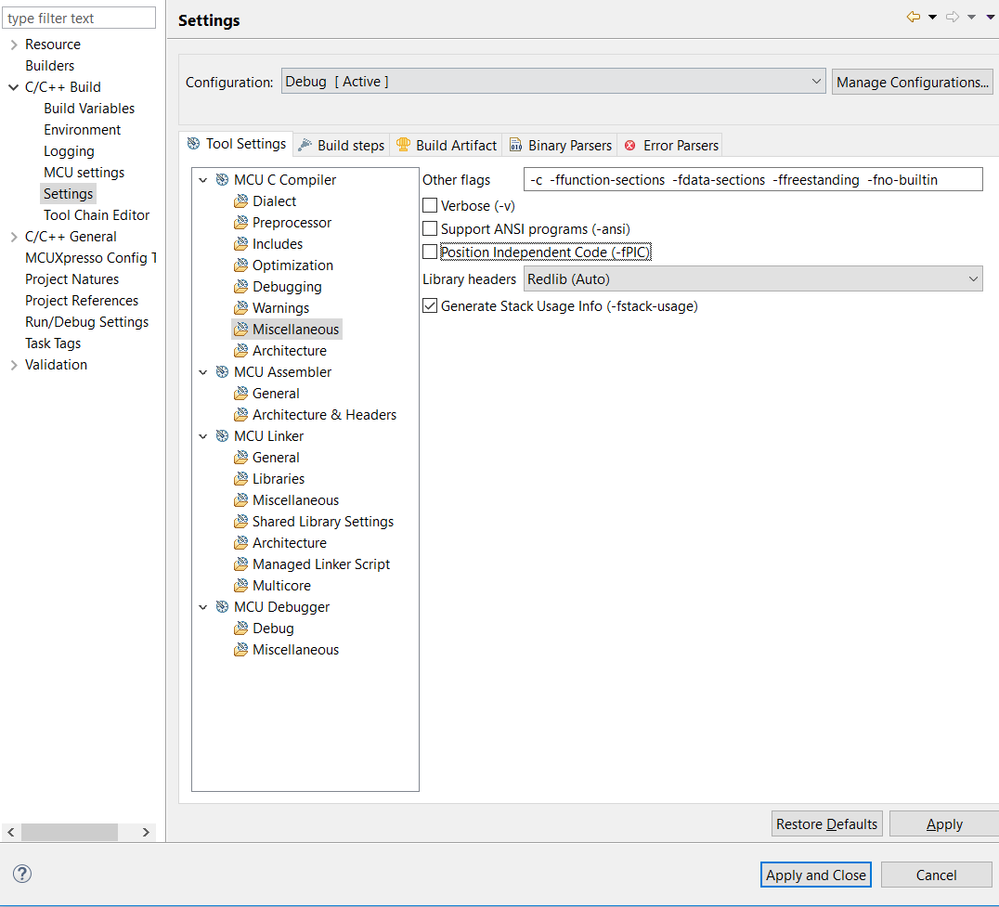The height and width of the screenshot is (907, 999).
Task: Click the Cancel button
Action: coord(936,875)
